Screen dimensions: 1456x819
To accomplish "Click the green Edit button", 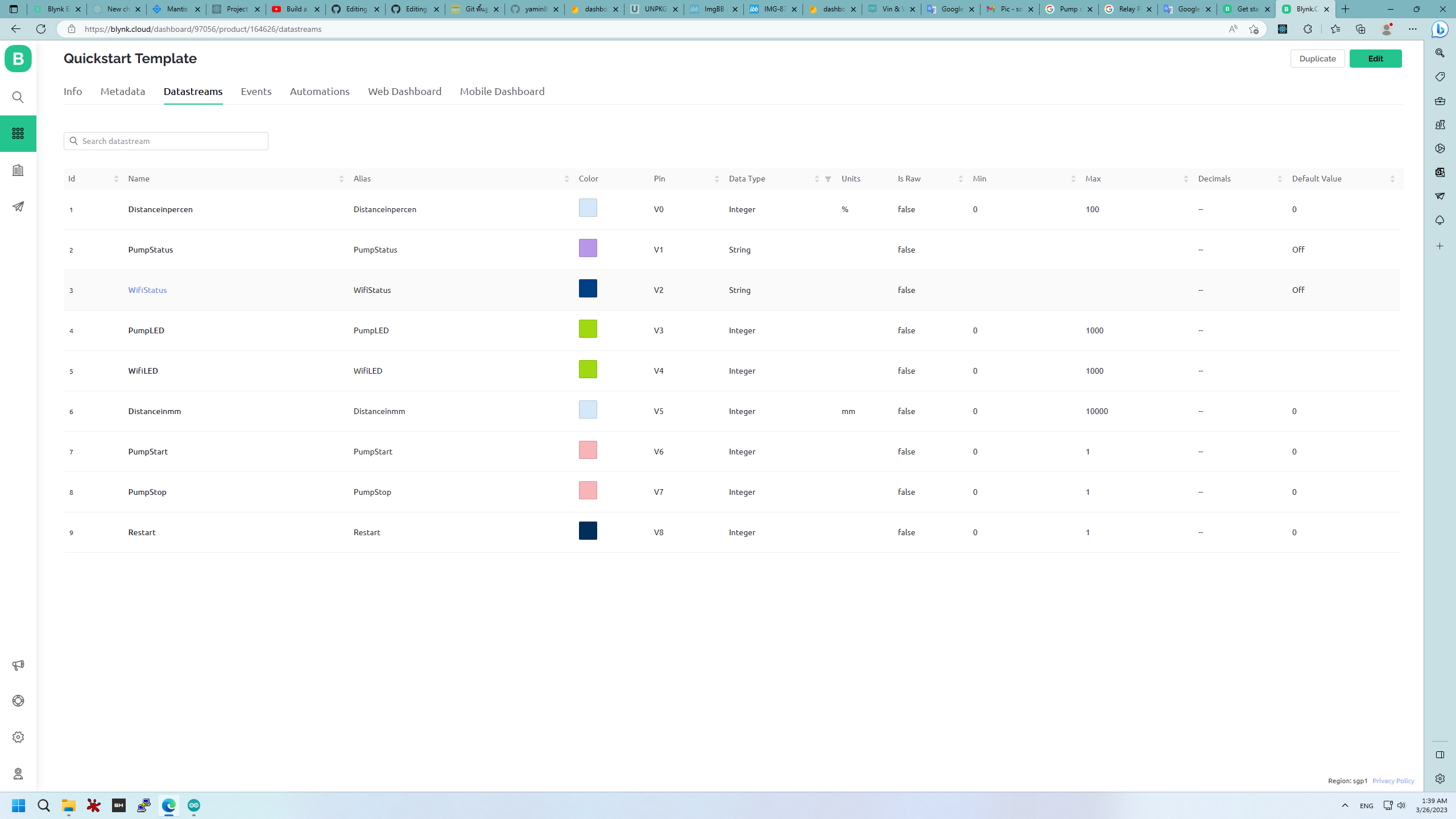I will 1375,59.
